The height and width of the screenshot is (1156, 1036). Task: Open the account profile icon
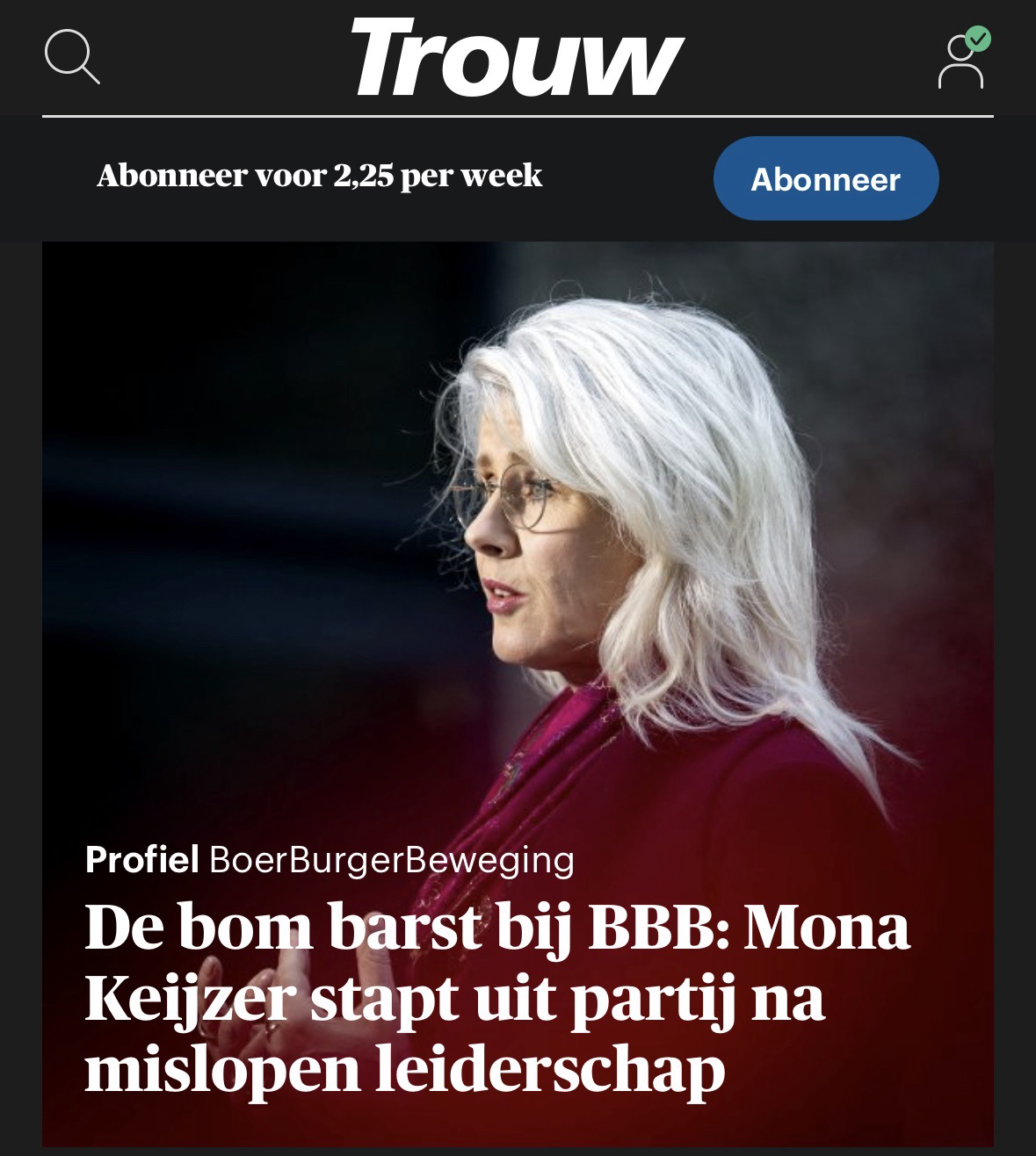coord(960,61)
